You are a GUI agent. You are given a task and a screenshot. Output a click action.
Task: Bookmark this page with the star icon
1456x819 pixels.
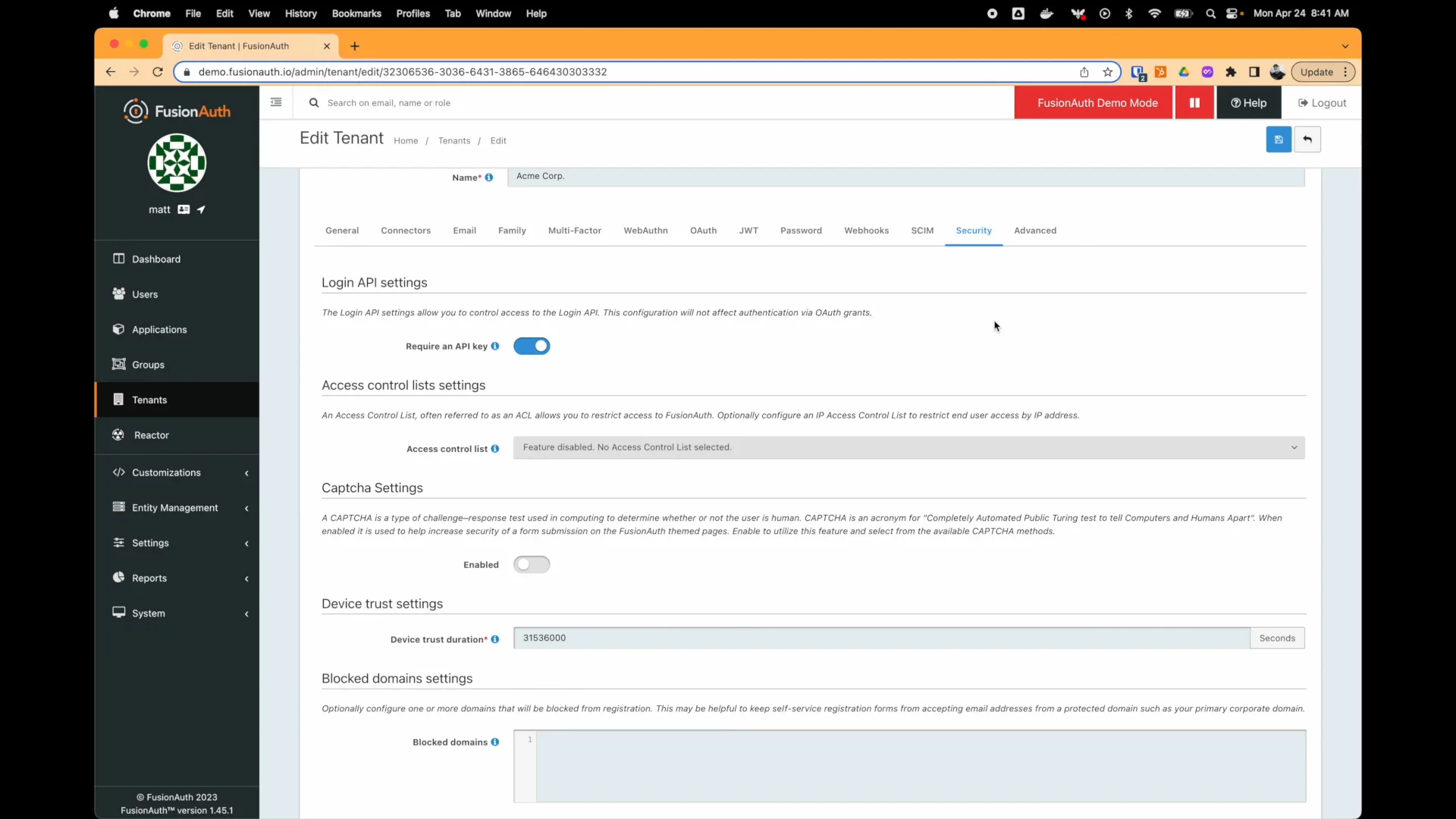click(x=1108, y=72)
